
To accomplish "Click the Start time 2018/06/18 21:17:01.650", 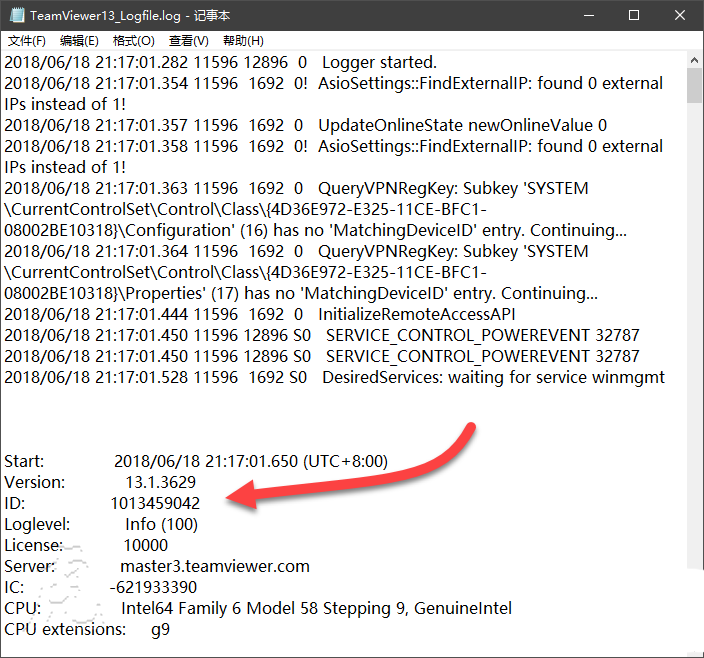I will pos(206,461).
